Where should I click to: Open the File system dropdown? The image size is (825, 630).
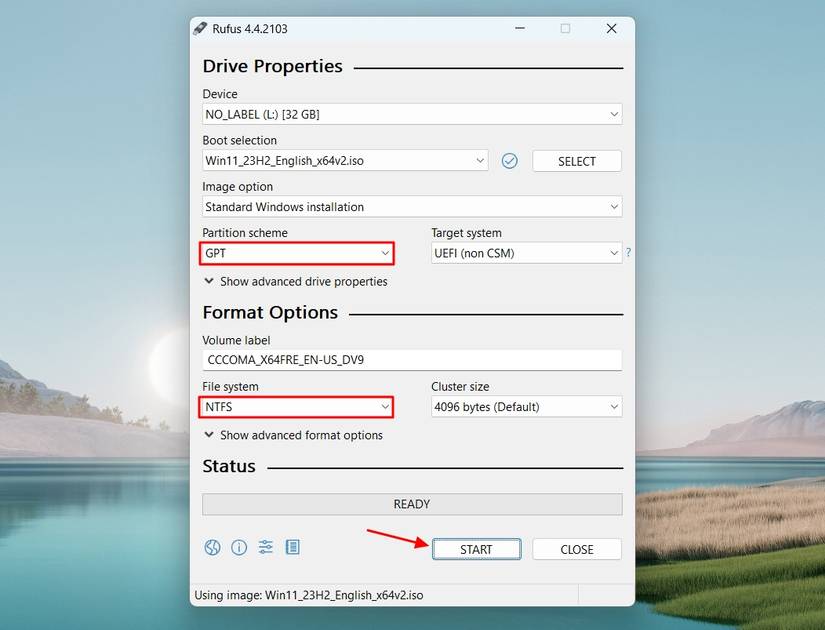point(296,407)
